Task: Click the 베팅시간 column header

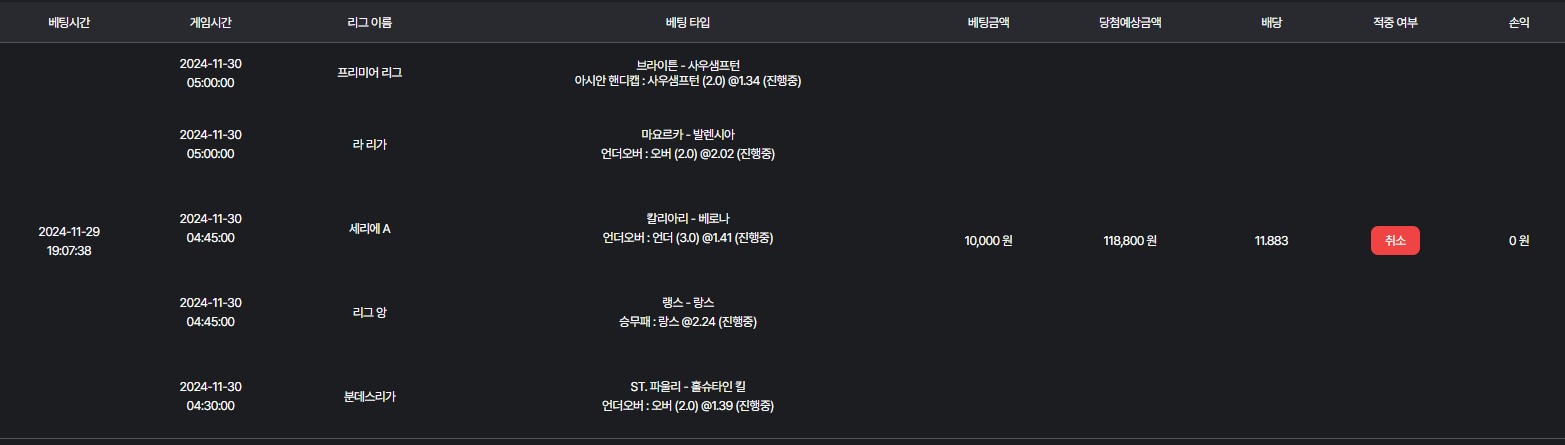Action: 69,22
